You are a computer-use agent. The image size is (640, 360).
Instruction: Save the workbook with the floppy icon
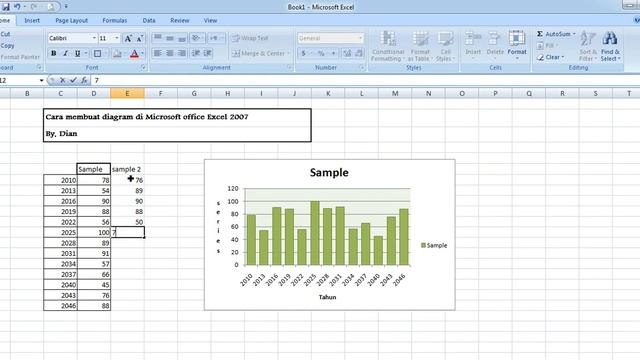5,7
